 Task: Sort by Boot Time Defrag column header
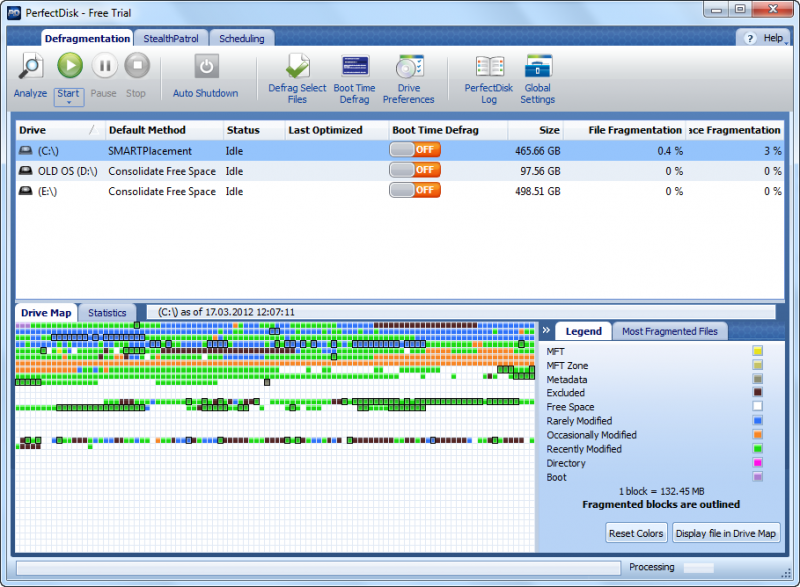[x=448, y=130]
